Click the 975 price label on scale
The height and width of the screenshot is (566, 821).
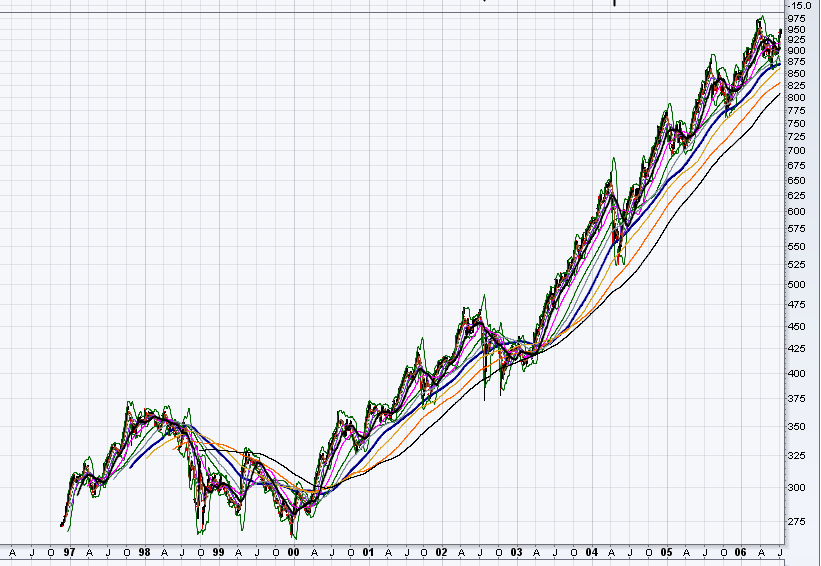pos(796,18)
